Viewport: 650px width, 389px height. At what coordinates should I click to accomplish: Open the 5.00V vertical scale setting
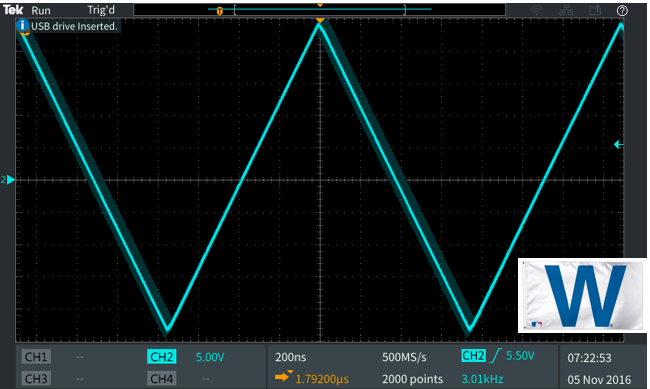pyautogui.click(x=210, y=357)
